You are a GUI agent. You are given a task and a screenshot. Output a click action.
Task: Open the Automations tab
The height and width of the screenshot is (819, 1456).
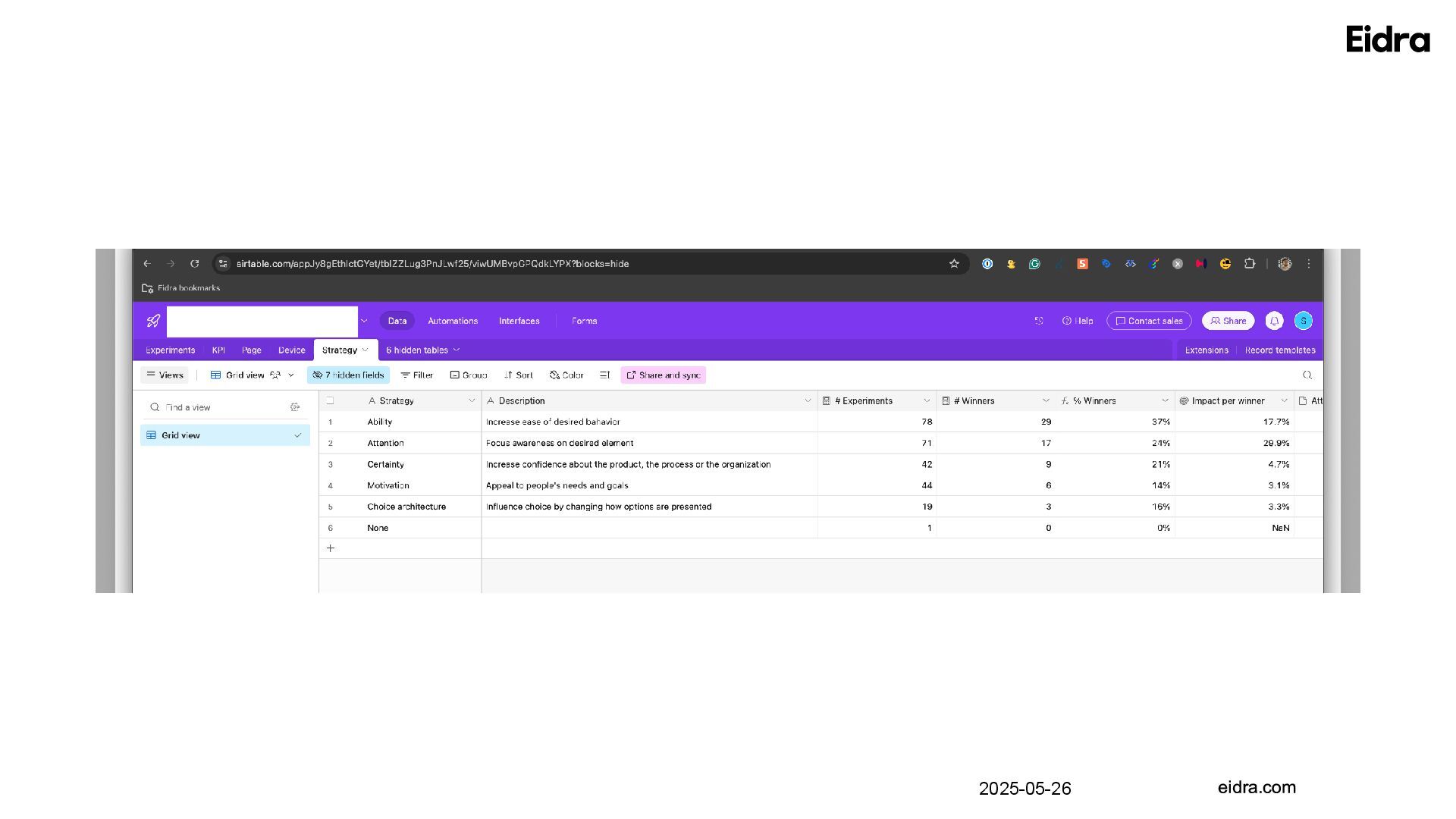(x=453, y=321)
